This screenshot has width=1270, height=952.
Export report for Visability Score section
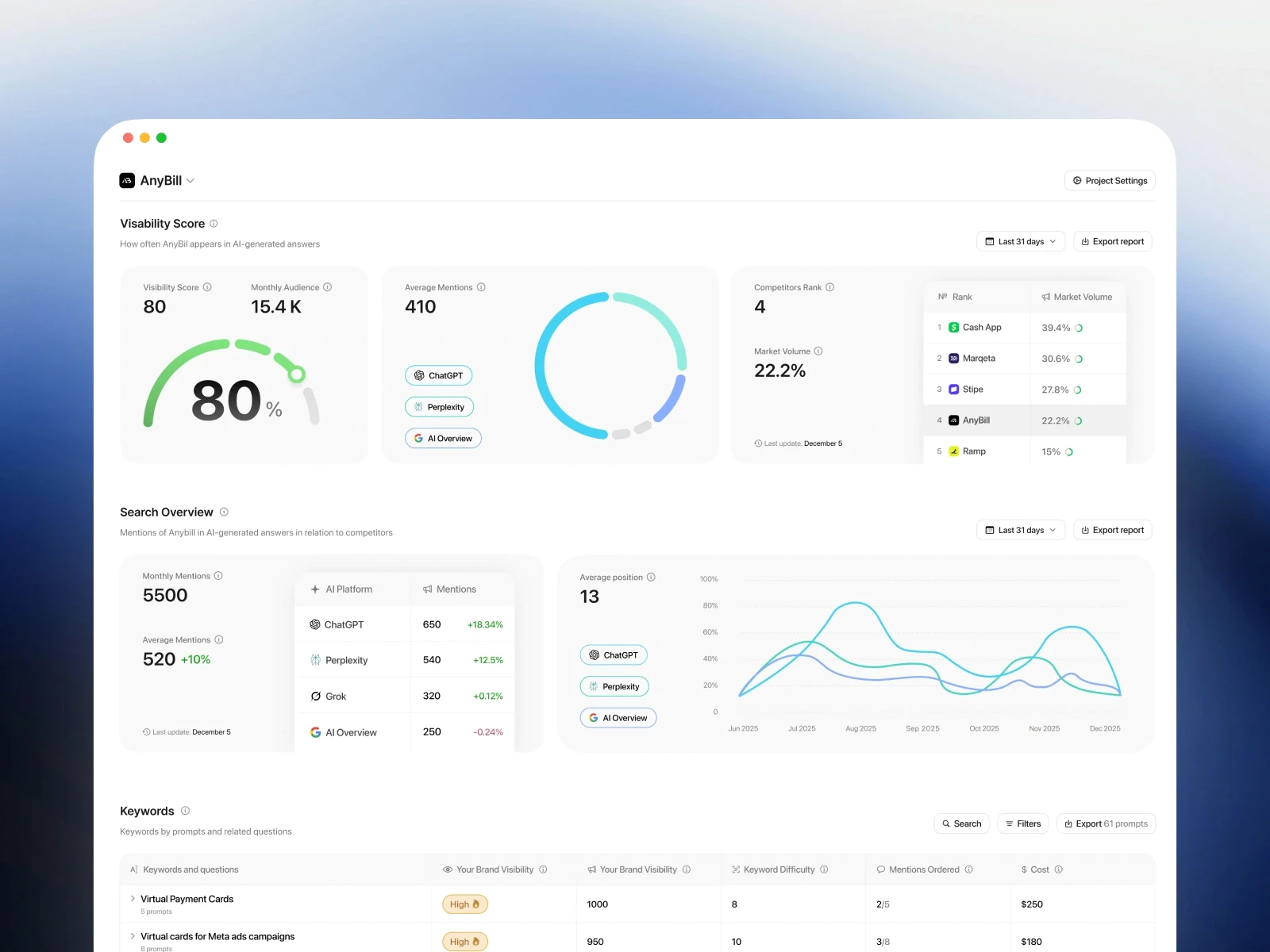point(1113,242)
